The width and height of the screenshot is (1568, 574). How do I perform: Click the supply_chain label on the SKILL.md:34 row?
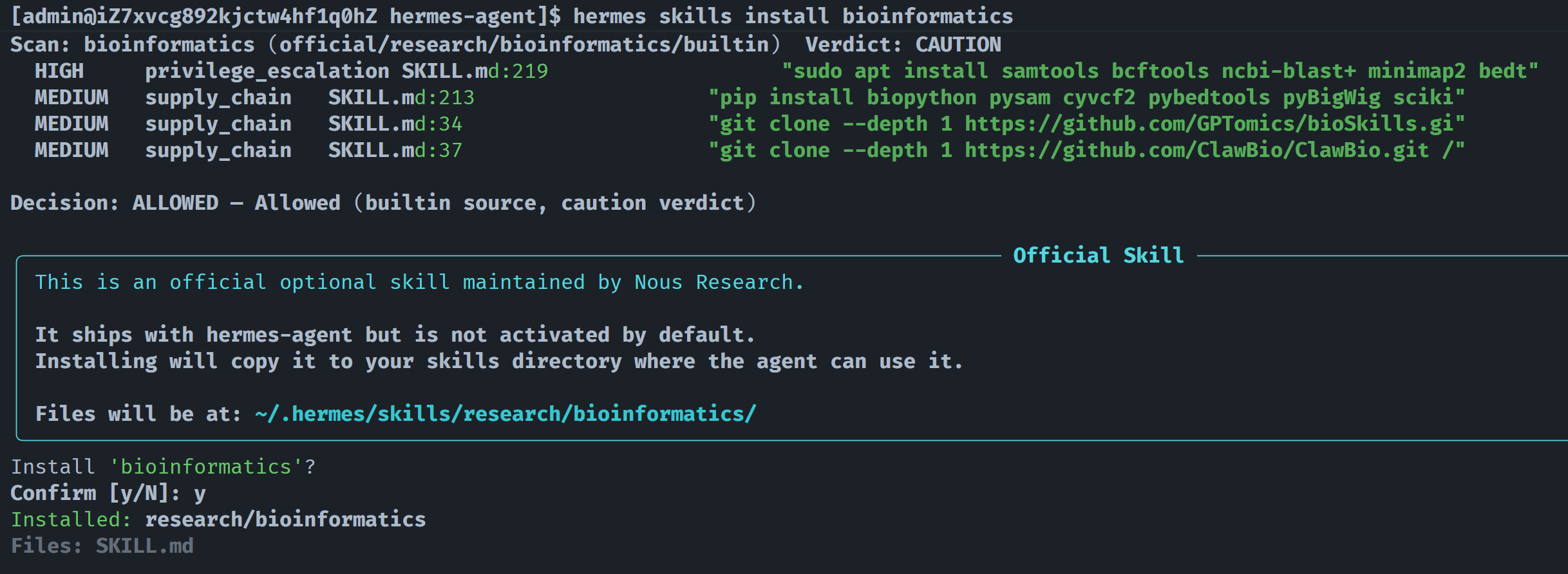[218, 124]
